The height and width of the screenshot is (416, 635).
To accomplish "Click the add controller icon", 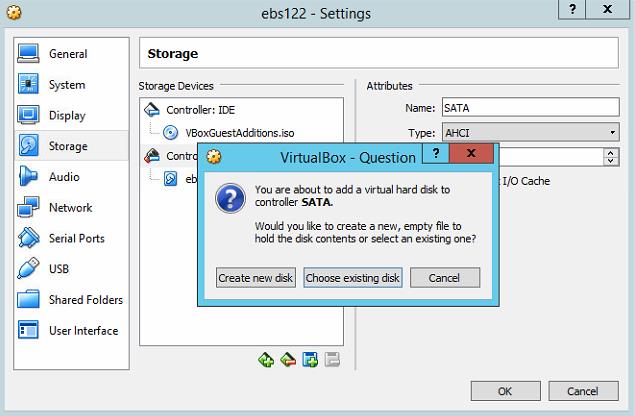I will pyautogui.click(x=266, y=360).
